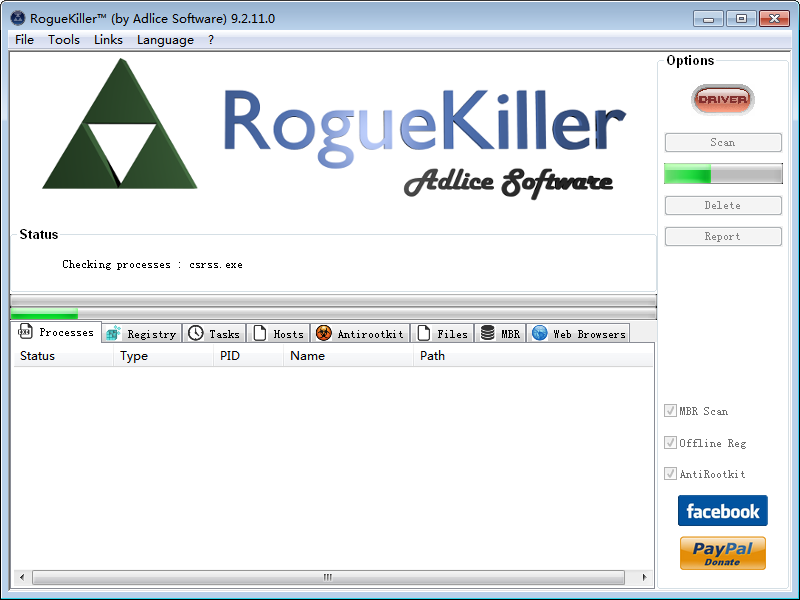The width and height of the screenshot is (800, 600).
Task: Maximize the RogueKiller window
Action: (741, 19)
